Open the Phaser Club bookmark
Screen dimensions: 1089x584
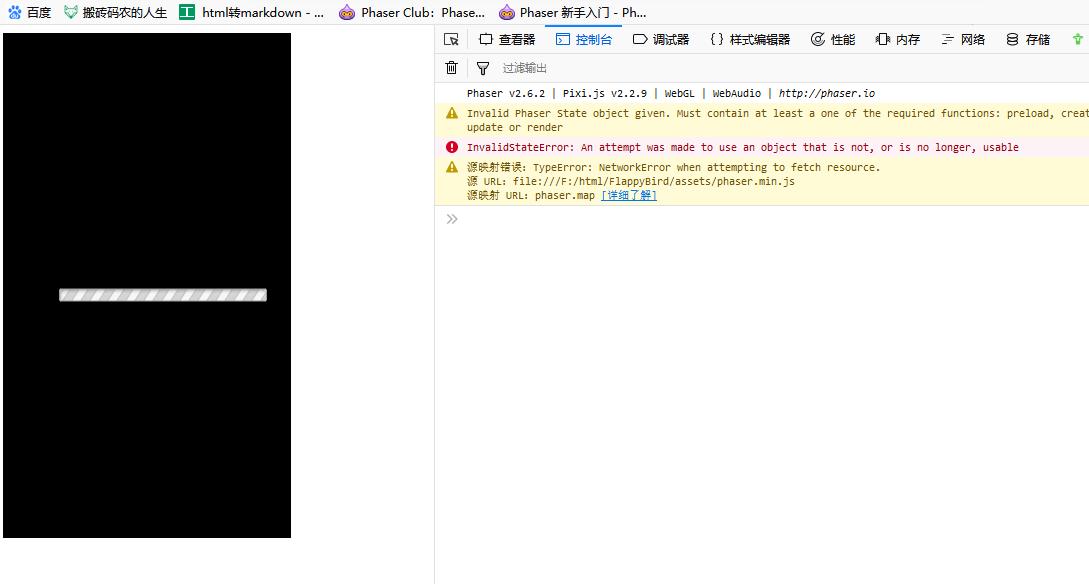point(412,12)
